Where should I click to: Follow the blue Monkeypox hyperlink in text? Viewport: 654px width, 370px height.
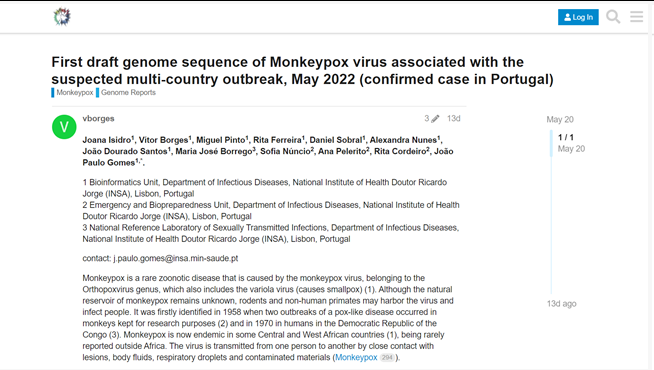pos(356,357)
